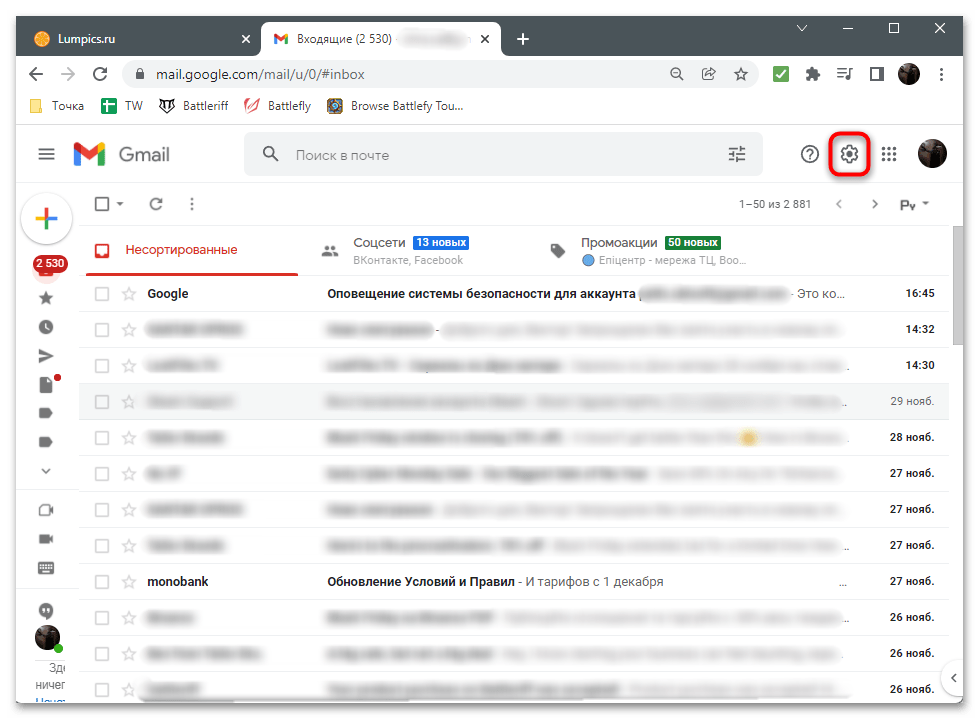Viewport: 979px width, 719px height.
Task: Go to next page of messages
Action: (875, 204)
